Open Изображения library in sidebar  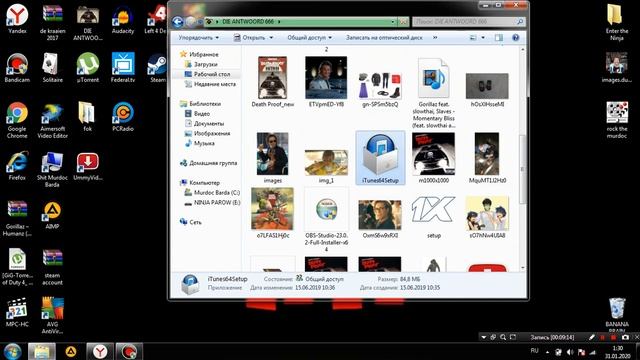(207, 133)
